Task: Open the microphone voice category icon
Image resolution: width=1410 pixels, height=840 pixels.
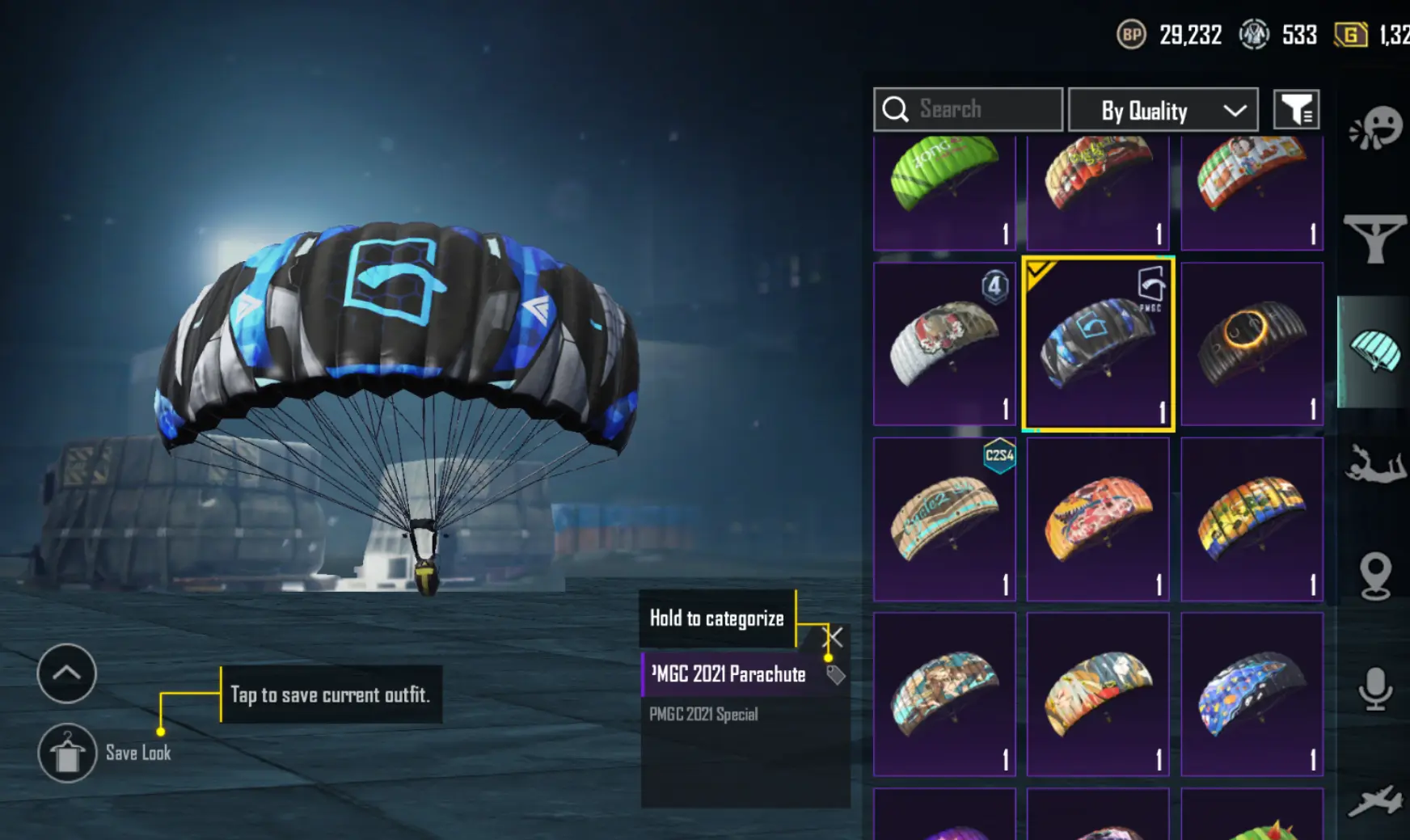Action: 1375,689
